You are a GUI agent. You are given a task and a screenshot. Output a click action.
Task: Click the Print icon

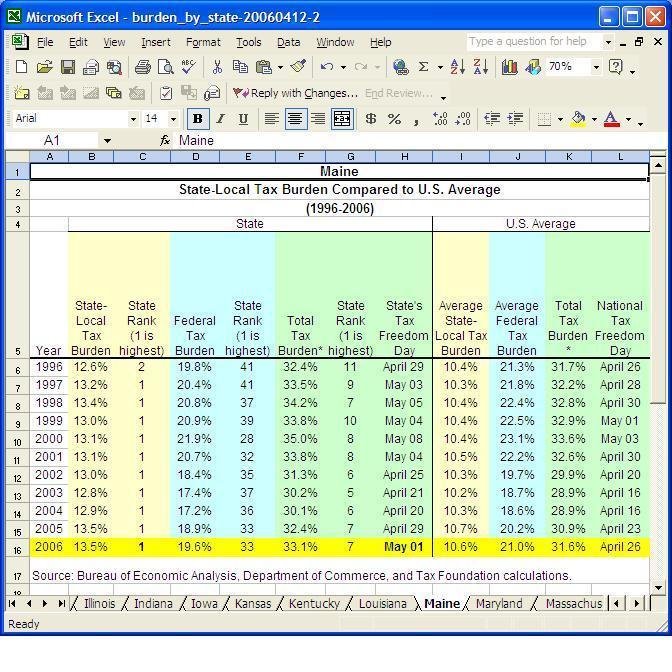[143, 67]
